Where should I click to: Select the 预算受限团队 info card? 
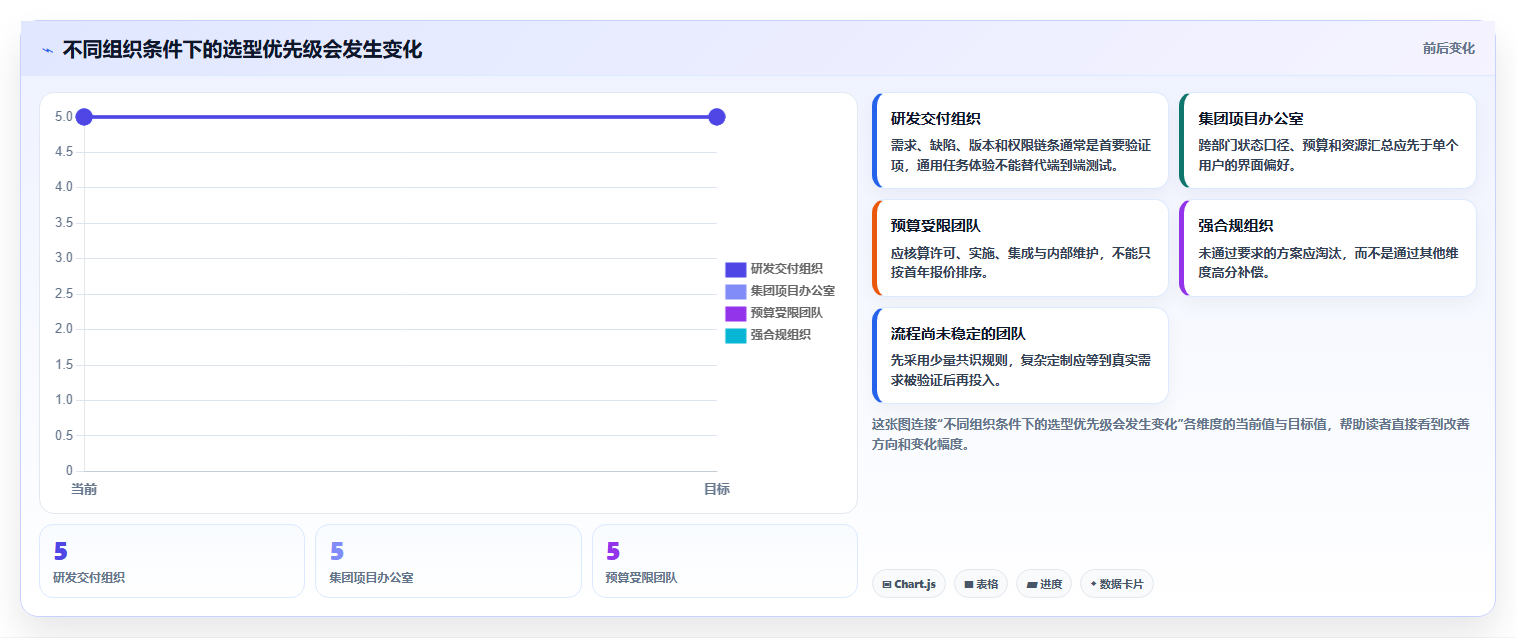coord(1020,248)
